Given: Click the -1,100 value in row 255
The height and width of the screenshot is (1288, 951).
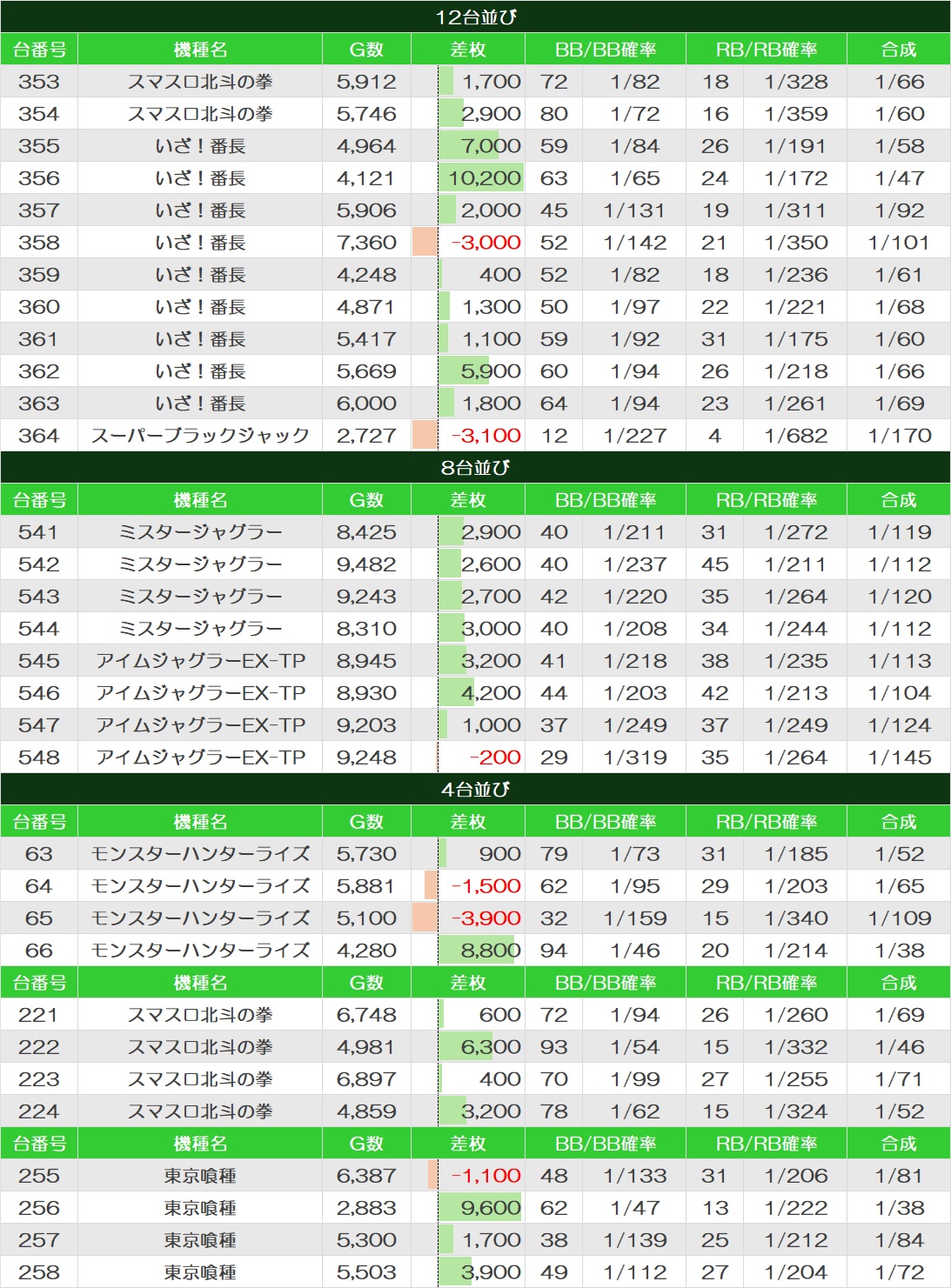Looking at the screenshot, I should point(486,1176).
